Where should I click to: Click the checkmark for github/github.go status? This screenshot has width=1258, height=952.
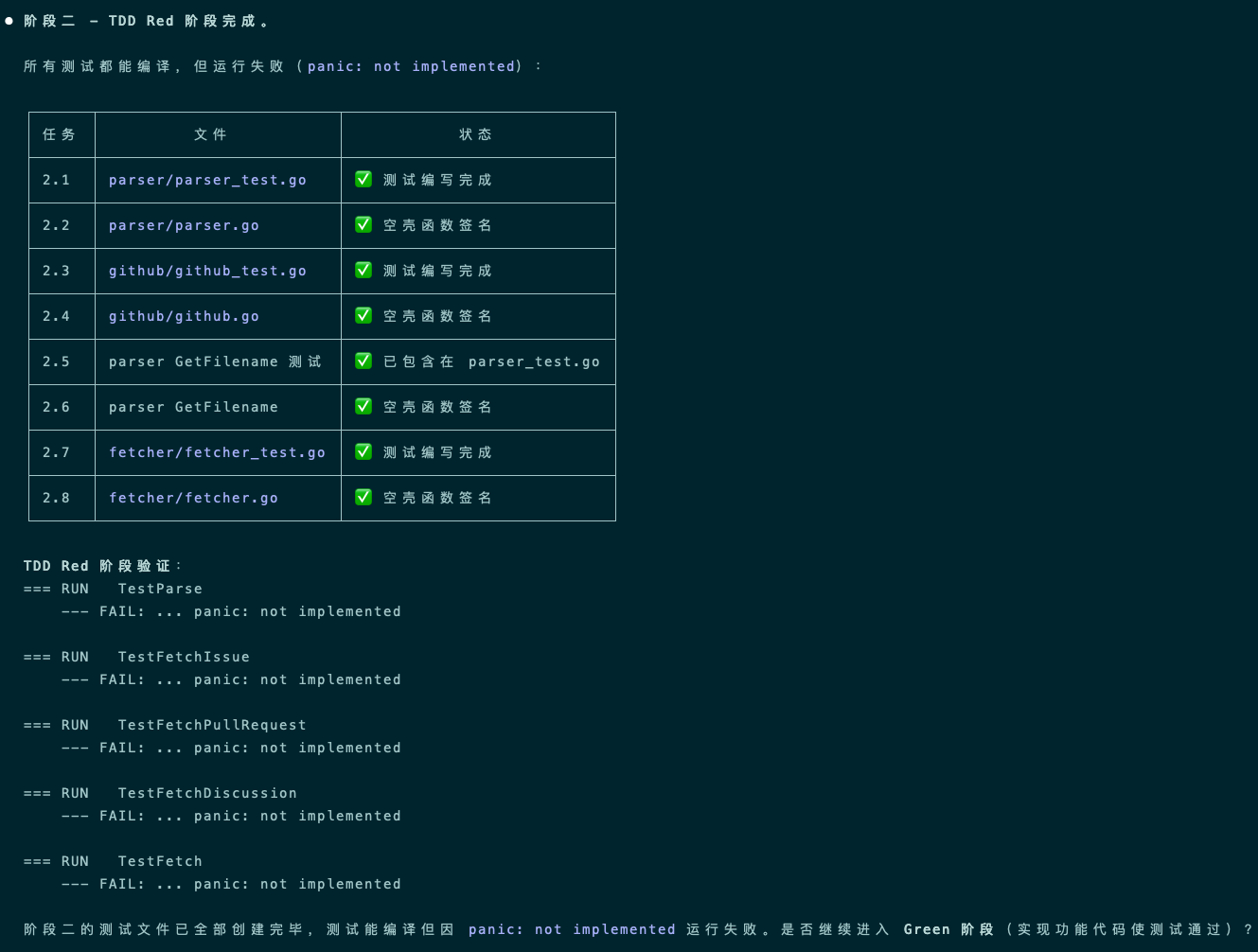(x=363, y=316)
